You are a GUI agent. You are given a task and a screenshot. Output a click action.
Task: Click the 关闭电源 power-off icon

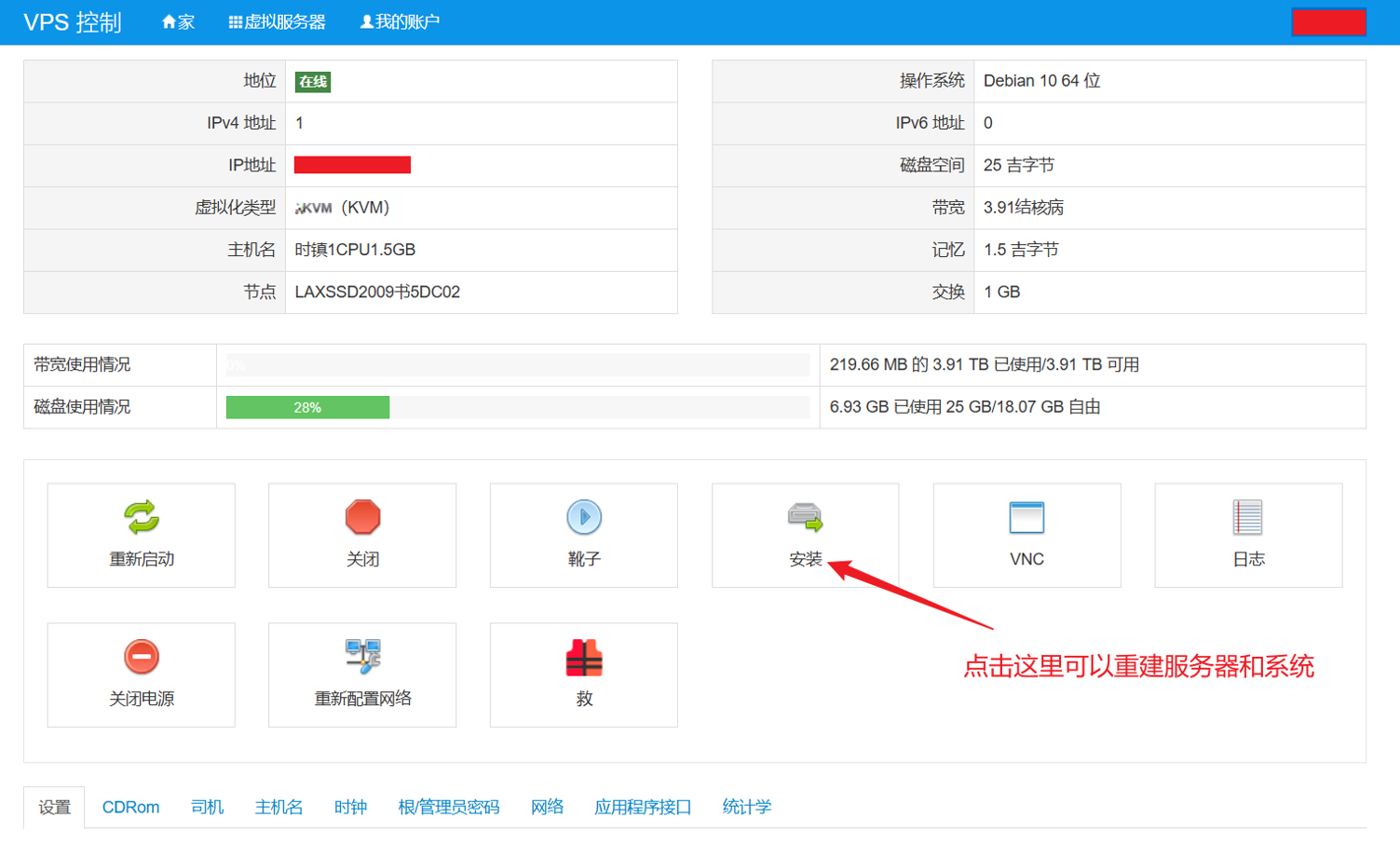[142, 657]
